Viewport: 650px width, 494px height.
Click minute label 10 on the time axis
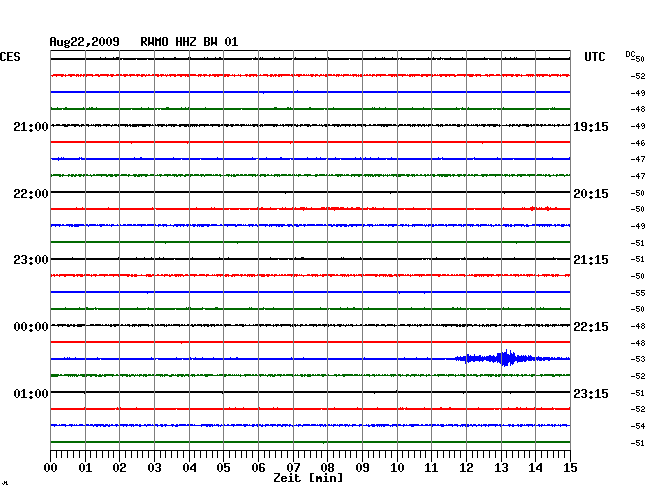click(x=397, y=468)
